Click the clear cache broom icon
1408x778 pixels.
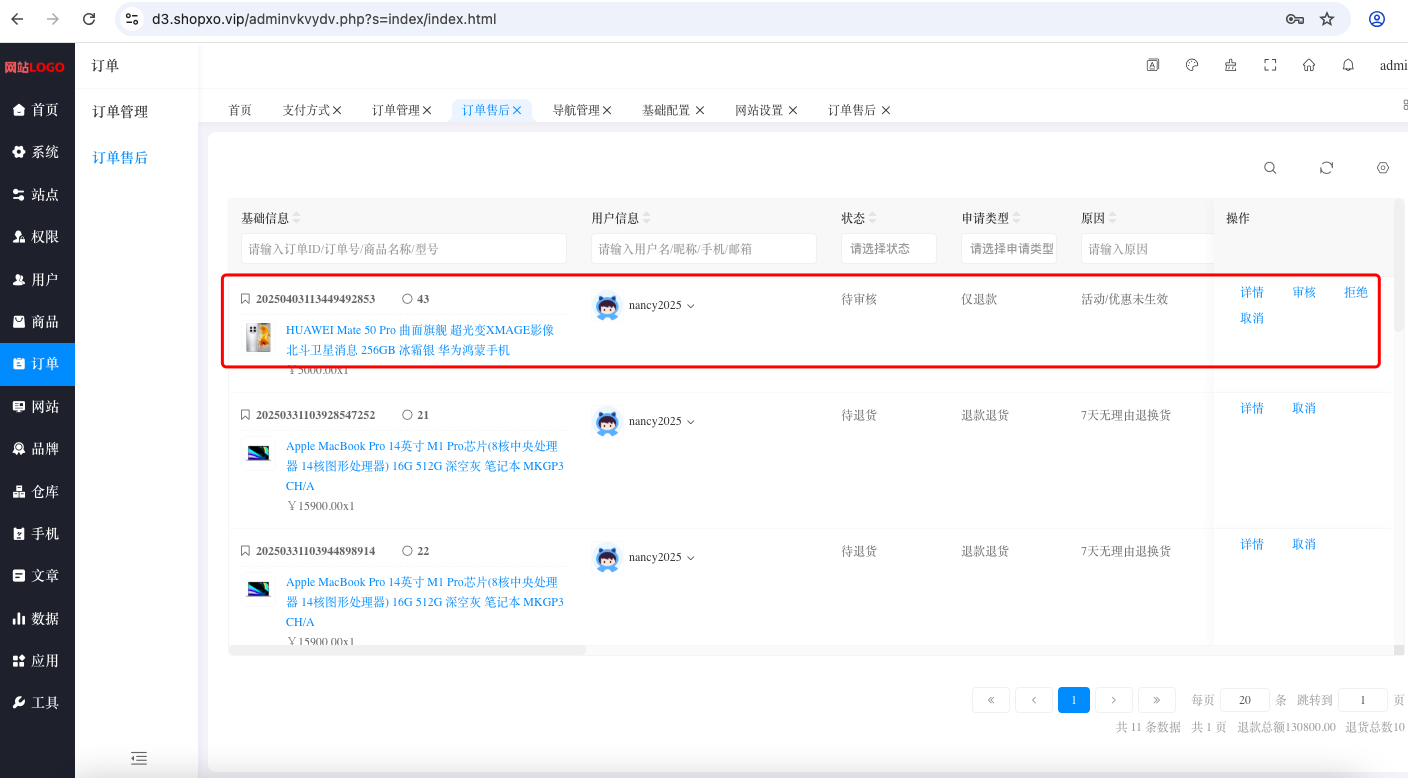coord(1231,65)
